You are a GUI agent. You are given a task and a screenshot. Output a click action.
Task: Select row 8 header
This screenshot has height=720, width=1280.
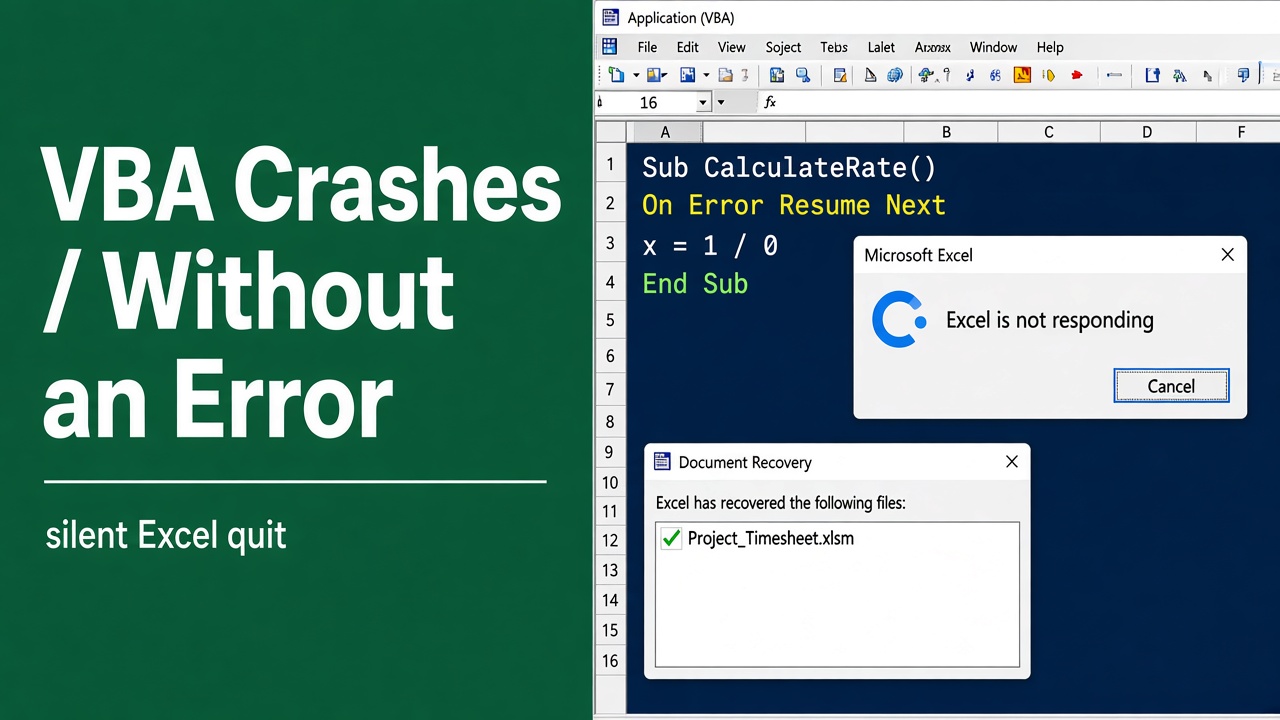(x=610, y=422)
